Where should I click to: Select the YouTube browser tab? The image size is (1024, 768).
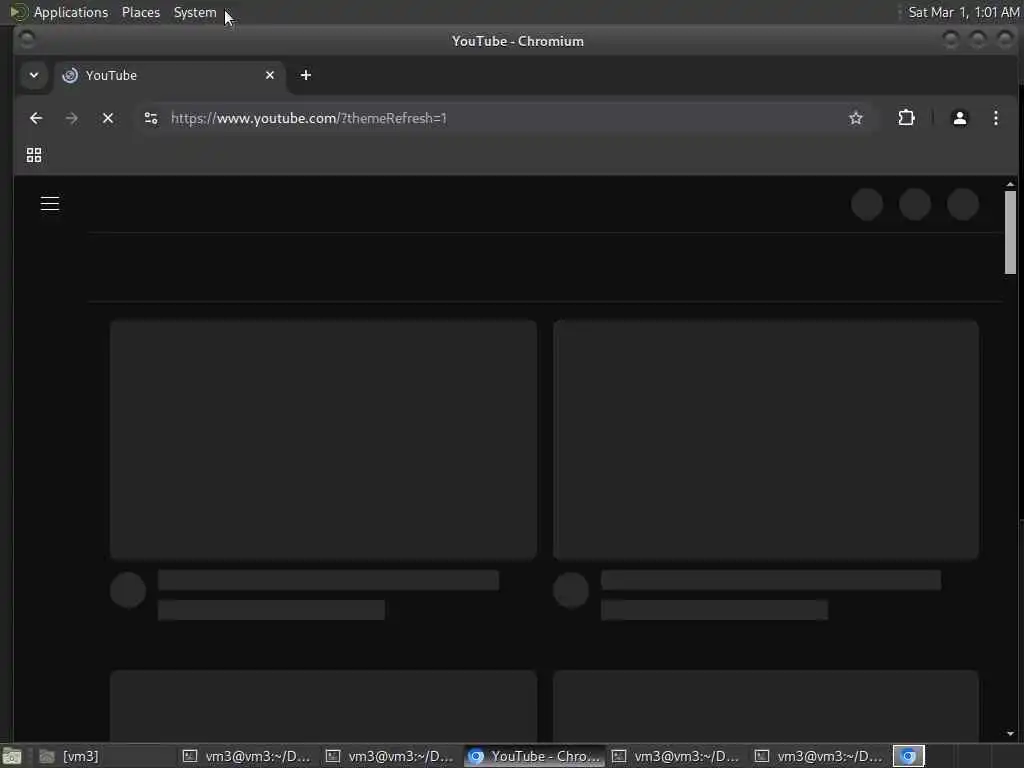point(169,75)
